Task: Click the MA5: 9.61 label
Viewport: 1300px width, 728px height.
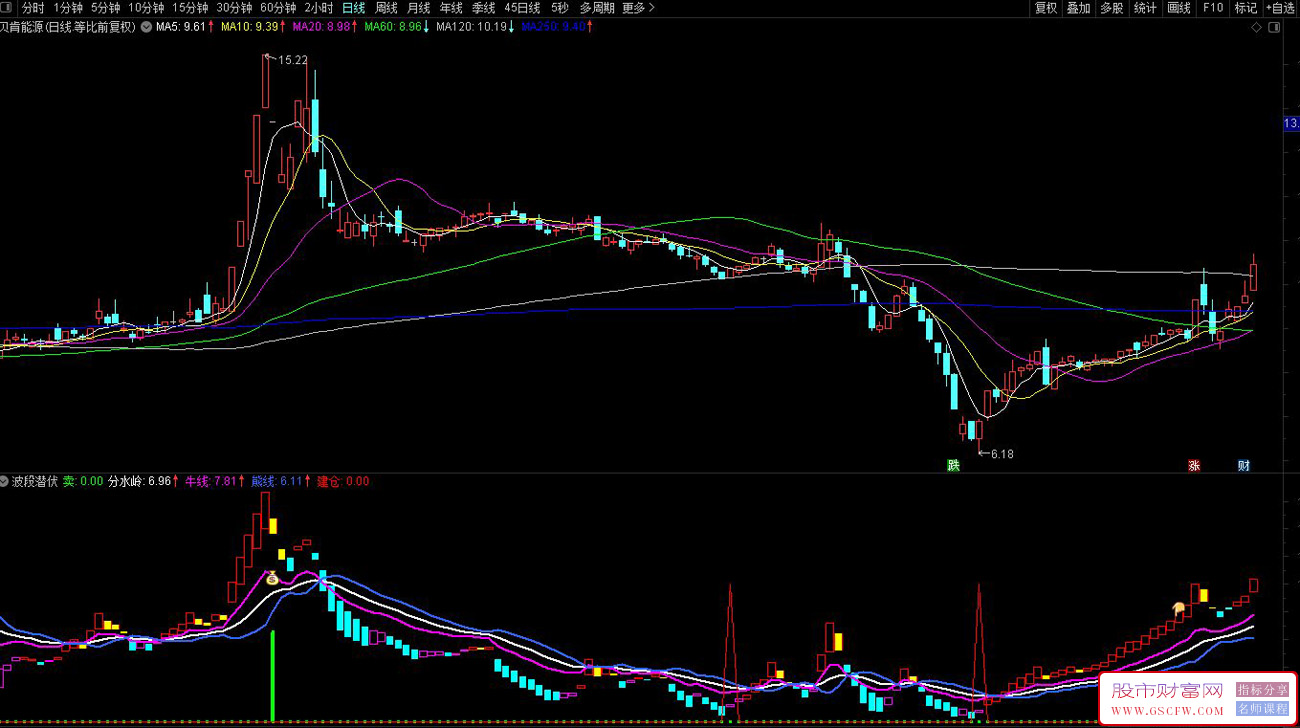Action: point(183,27)
